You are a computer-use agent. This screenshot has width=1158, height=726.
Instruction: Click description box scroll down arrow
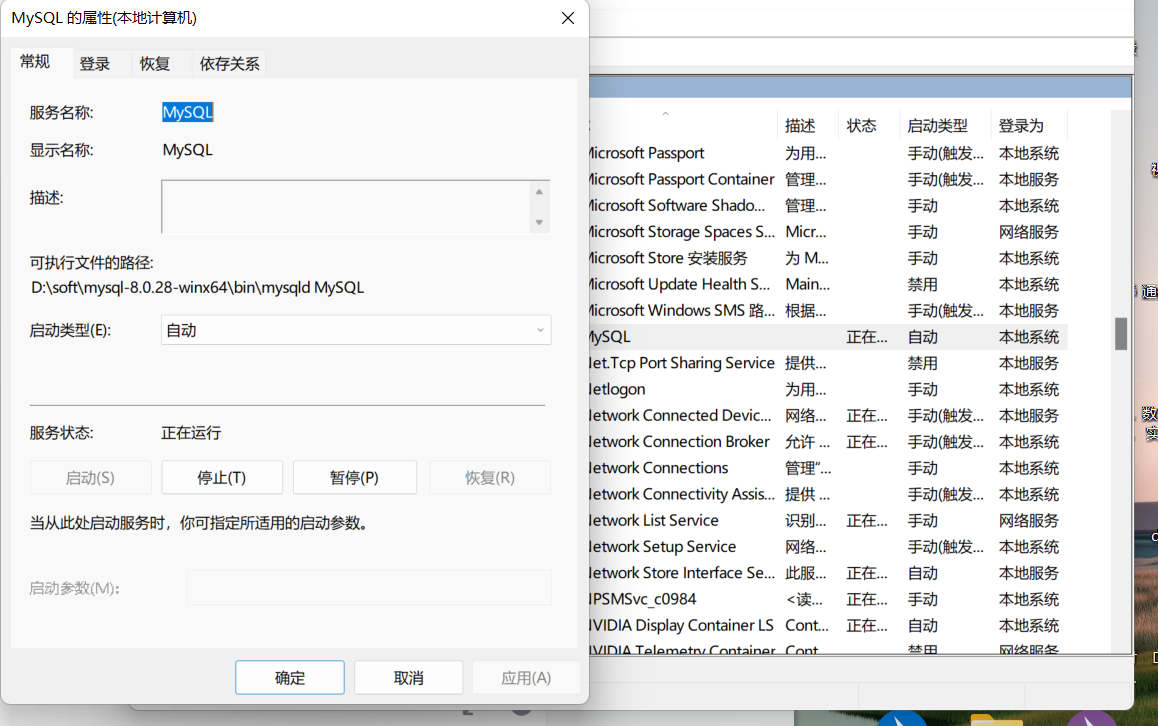(539, 222)
